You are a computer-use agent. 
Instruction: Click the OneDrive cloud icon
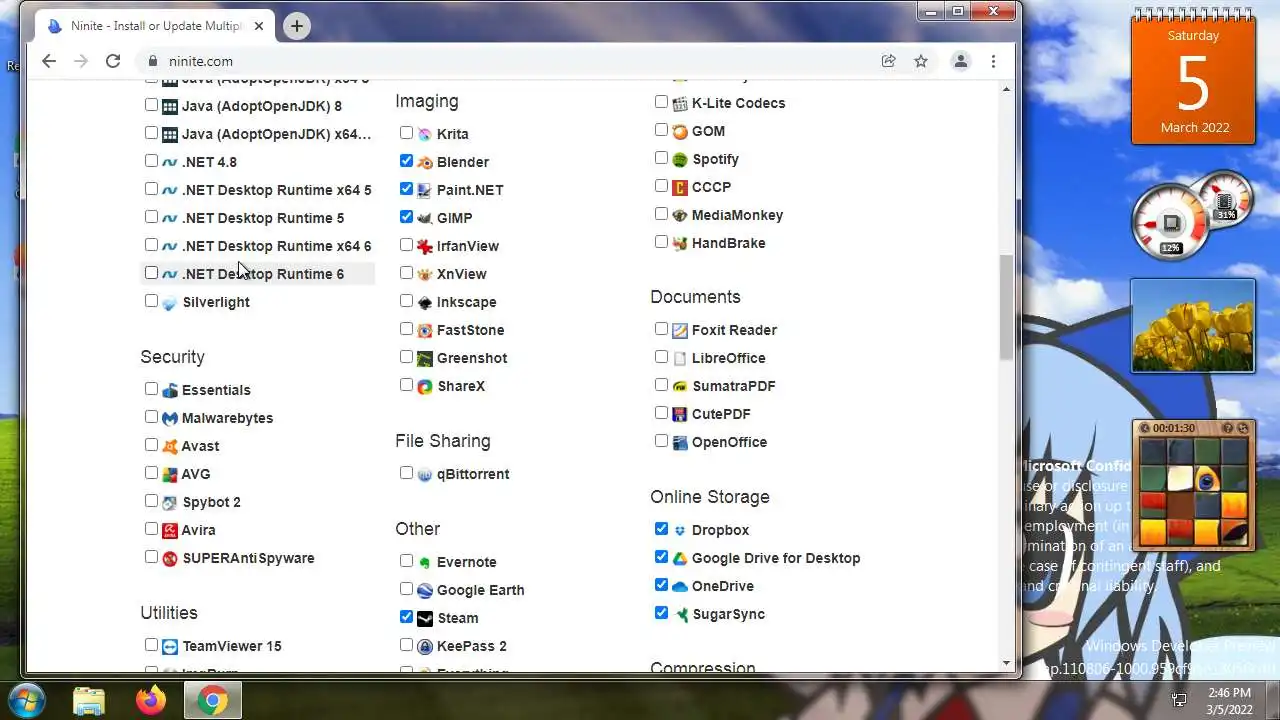[x=680, y=586]
